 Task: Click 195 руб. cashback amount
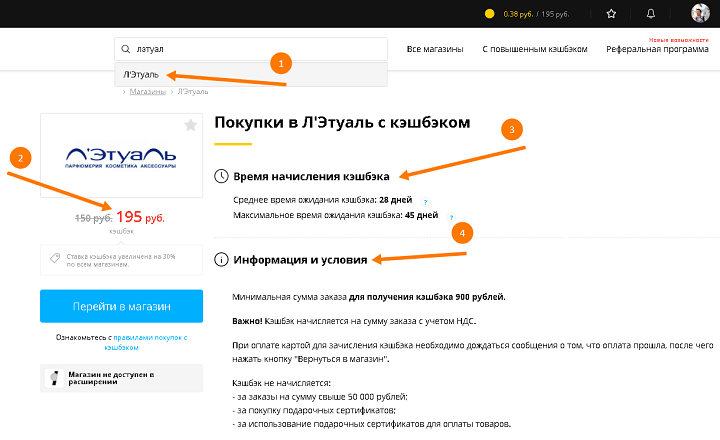tap(140, 217)
